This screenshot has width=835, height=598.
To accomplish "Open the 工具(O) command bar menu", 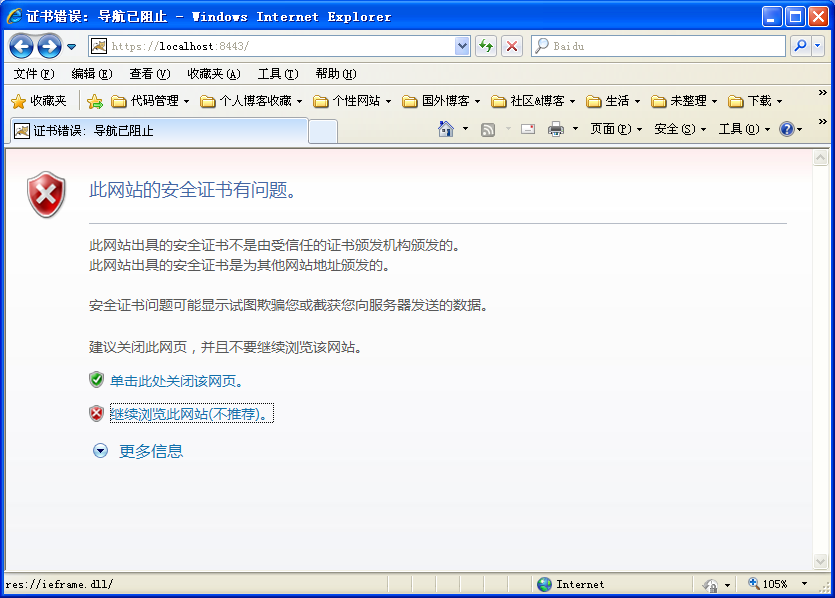I will [x=744, y=129].
